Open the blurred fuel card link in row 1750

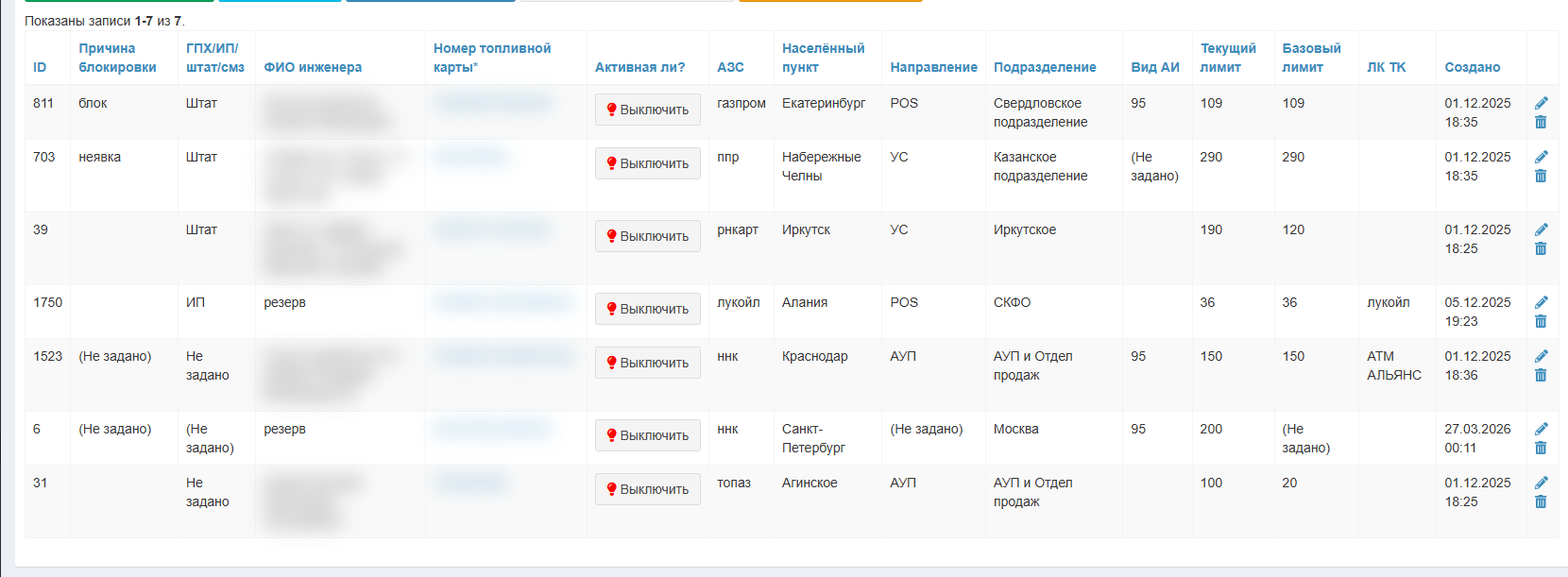point(505,302)
